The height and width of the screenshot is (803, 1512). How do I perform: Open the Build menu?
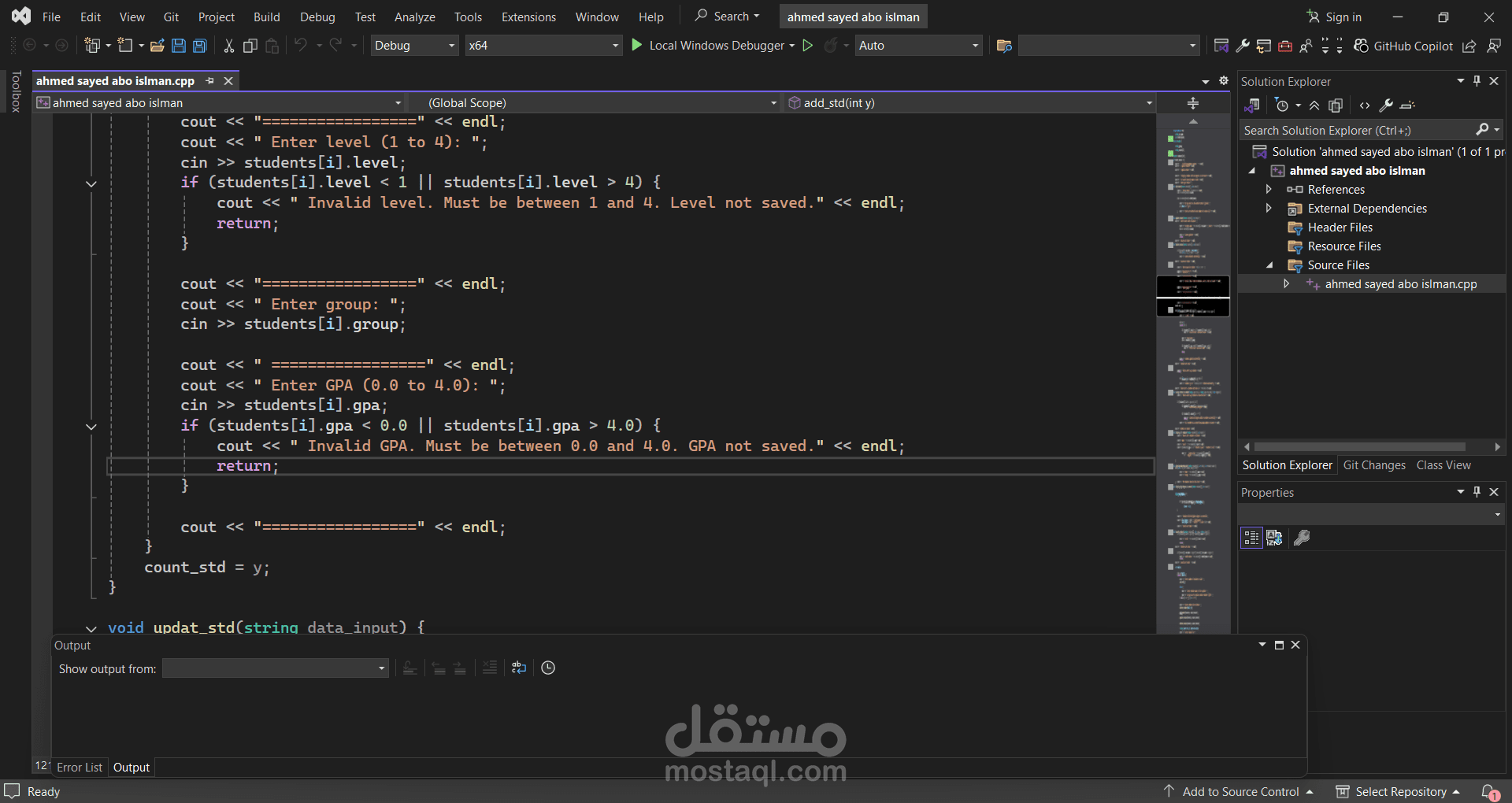(267, 17)
